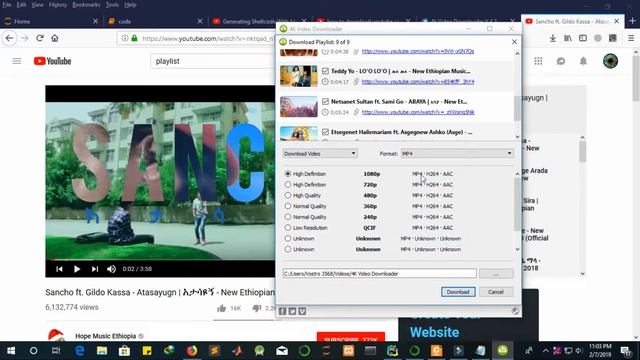This screenshot has width=640, height=360.
Task: Open the History menu in Firefox
Action: [x=58, y=5]
